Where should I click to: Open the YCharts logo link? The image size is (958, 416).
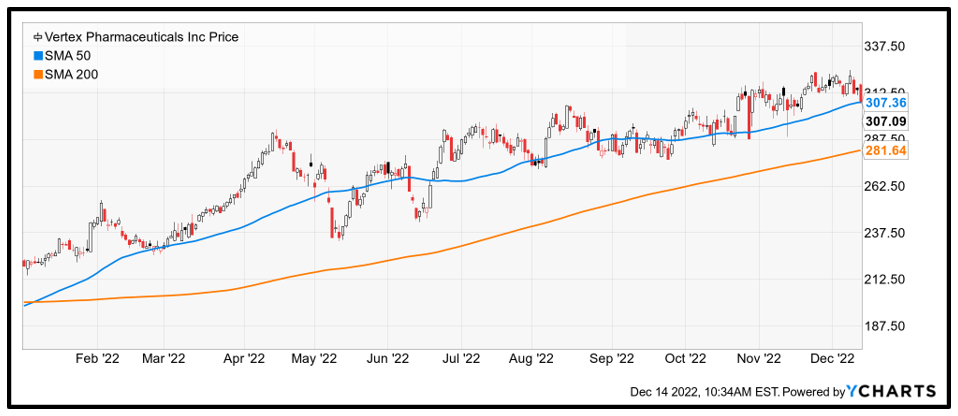click(x=891, y=390)
